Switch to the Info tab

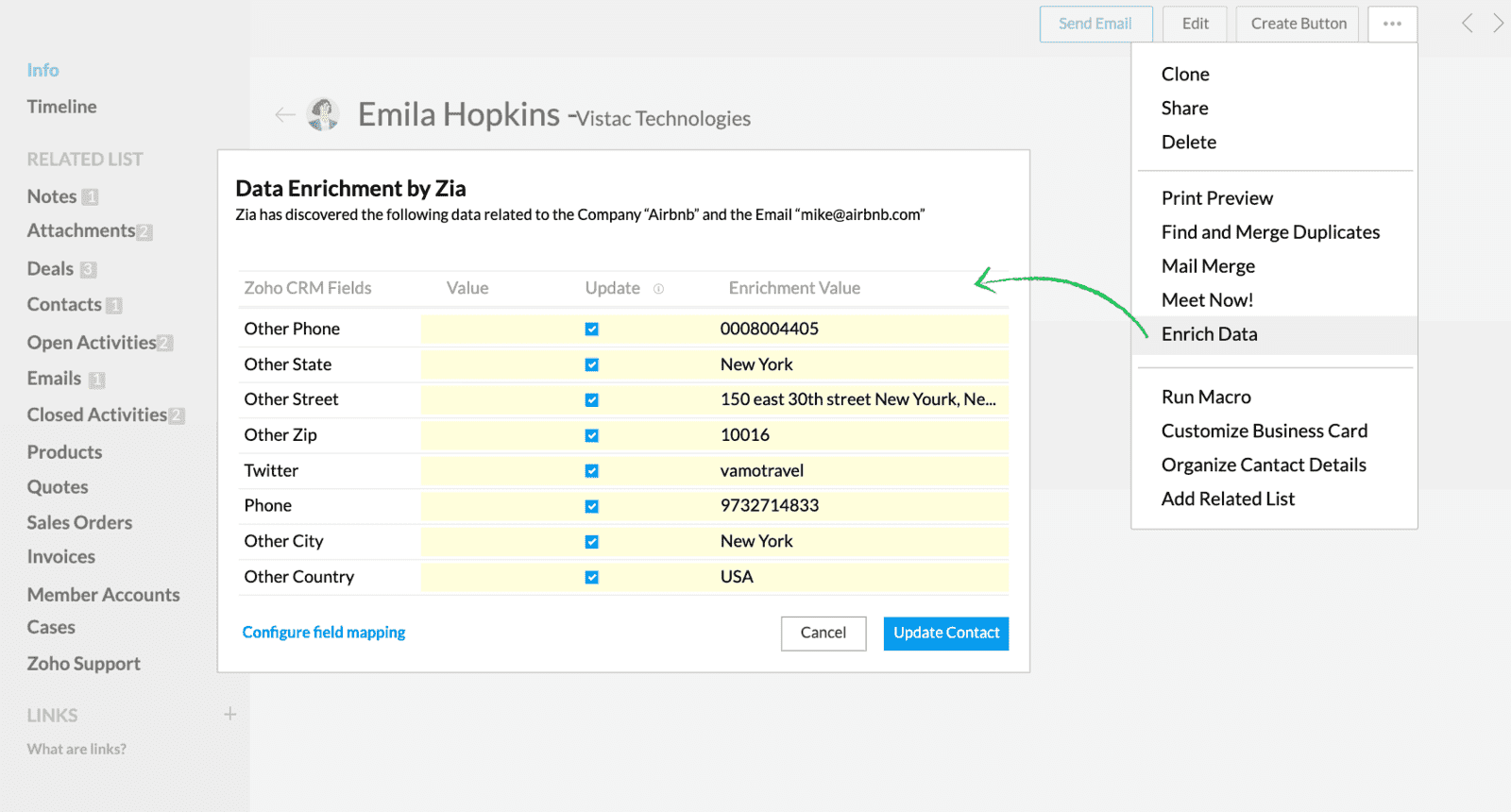42,70
